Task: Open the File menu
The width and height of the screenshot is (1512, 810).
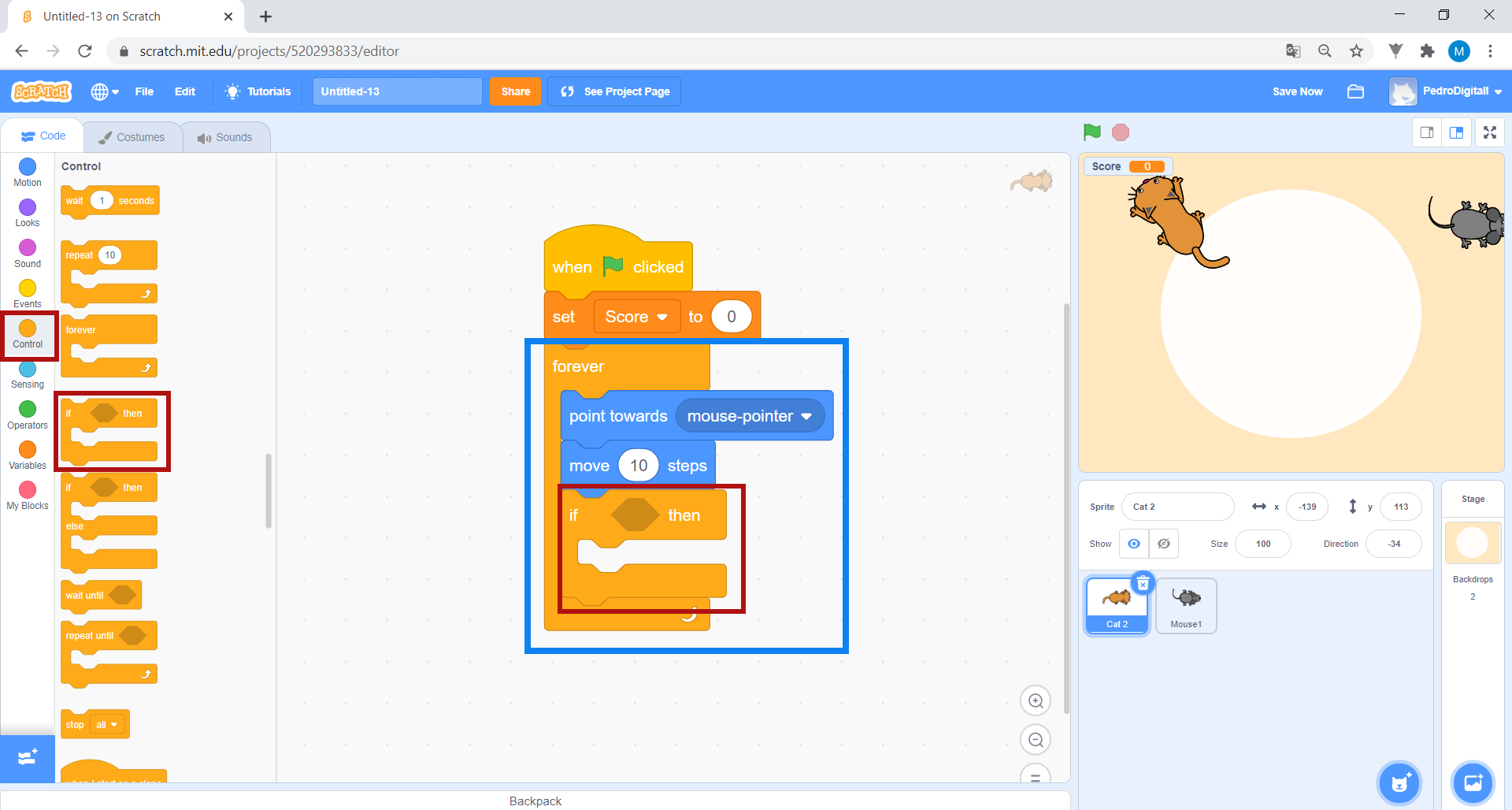Action: tap(144, 91)
